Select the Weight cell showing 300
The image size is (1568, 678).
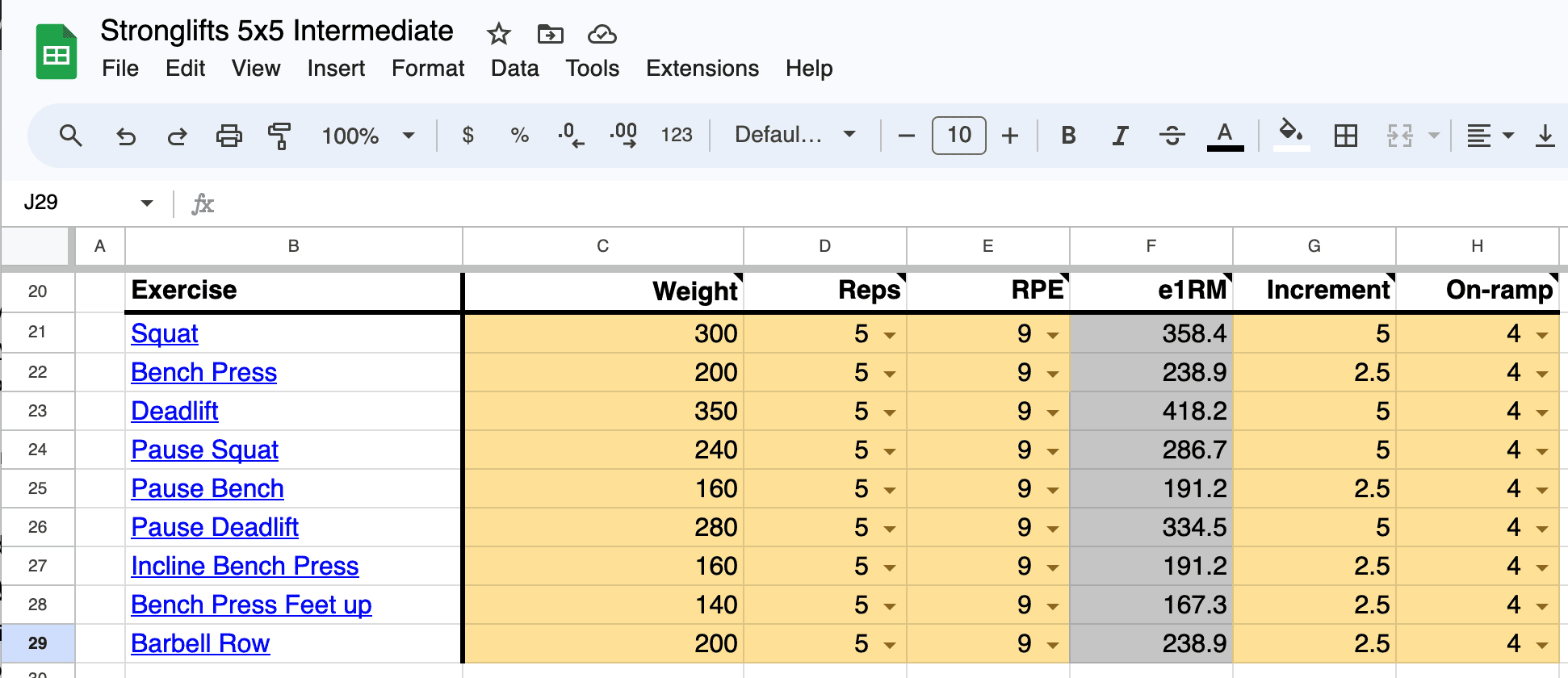[602, 333]
